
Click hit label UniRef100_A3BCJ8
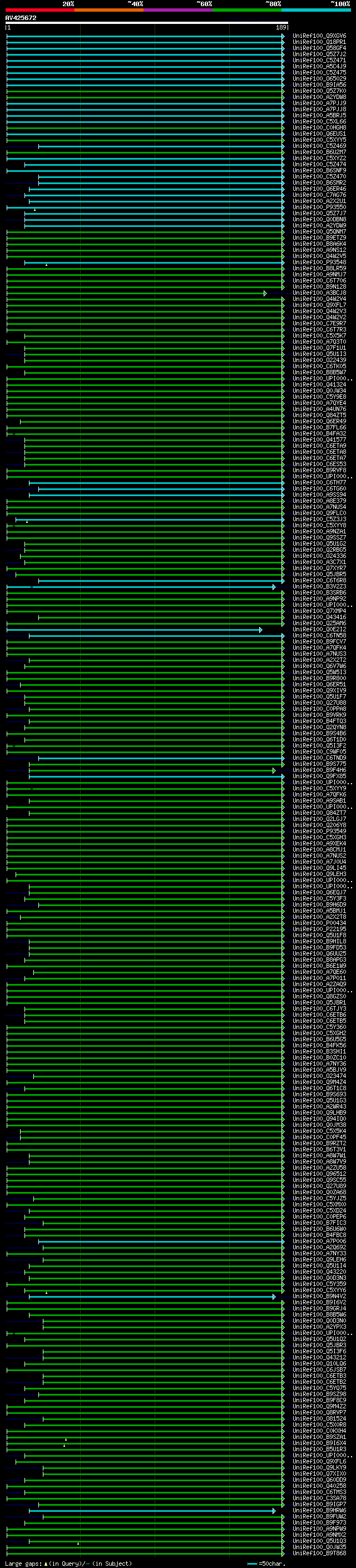319,293
